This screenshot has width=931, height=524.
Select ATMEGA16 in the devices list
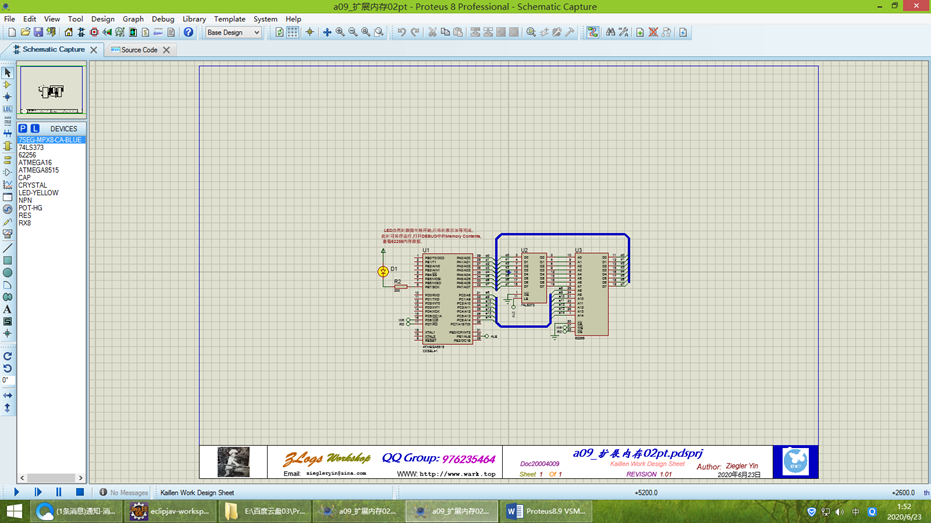[x=35, y=163]
